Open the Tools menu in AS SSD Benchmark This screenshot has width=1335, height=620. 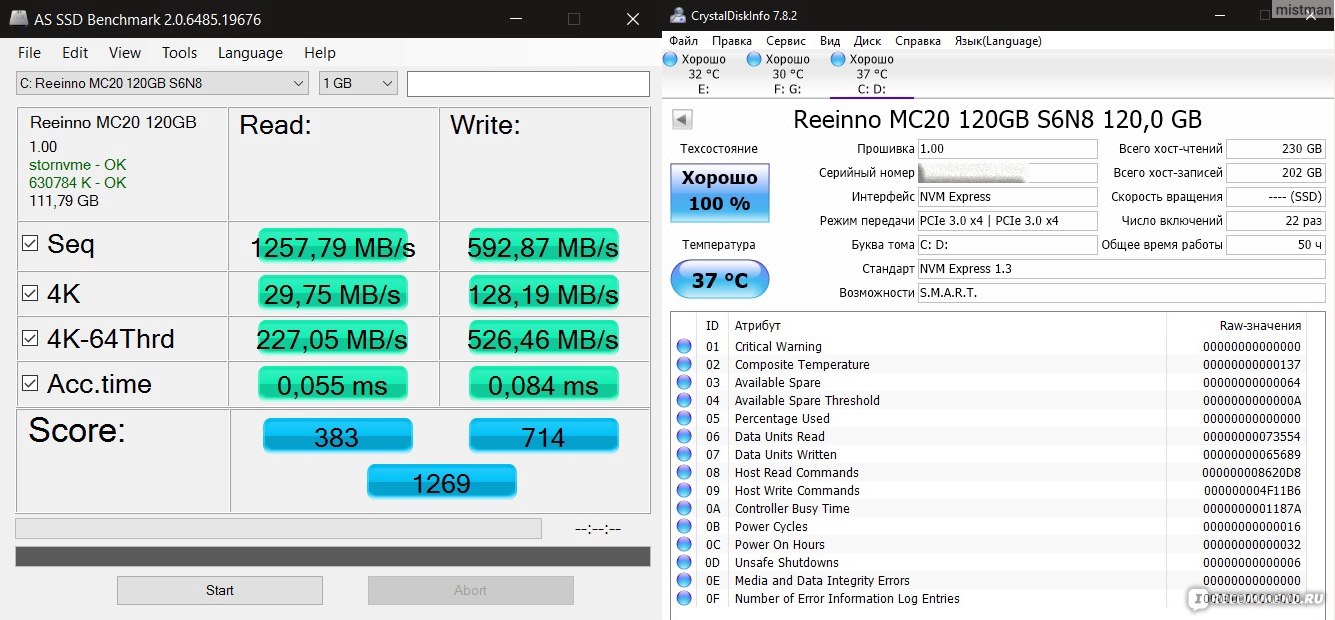pos(180,53)
